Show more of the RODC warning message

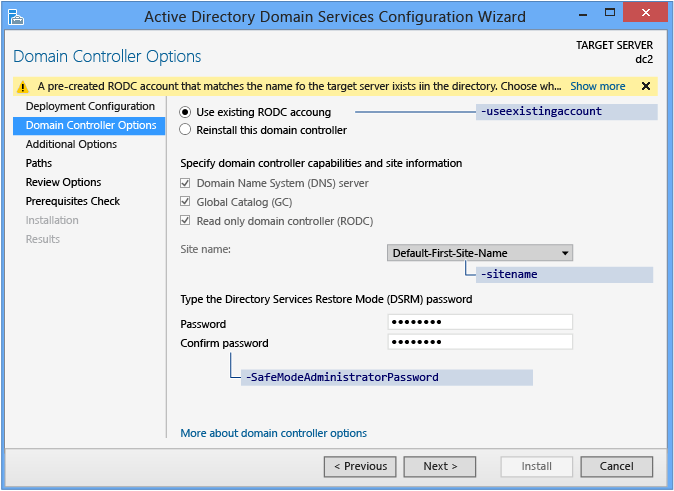597,86
